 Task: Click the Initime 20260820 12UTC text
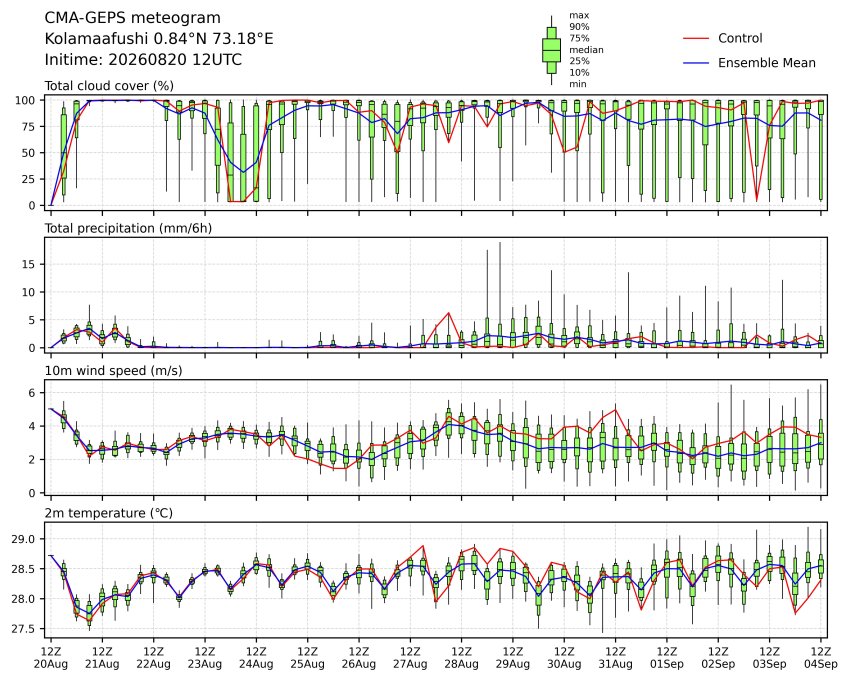pos(143,60)
